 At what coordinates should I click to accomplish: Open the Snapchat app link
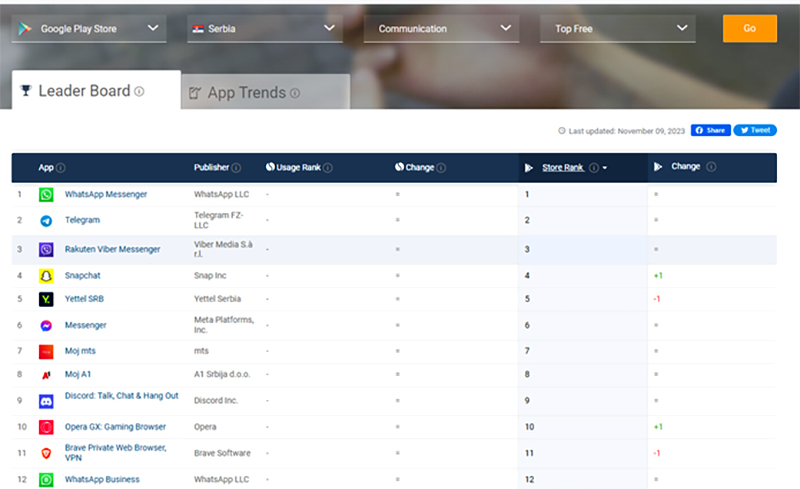click(83, 276)
